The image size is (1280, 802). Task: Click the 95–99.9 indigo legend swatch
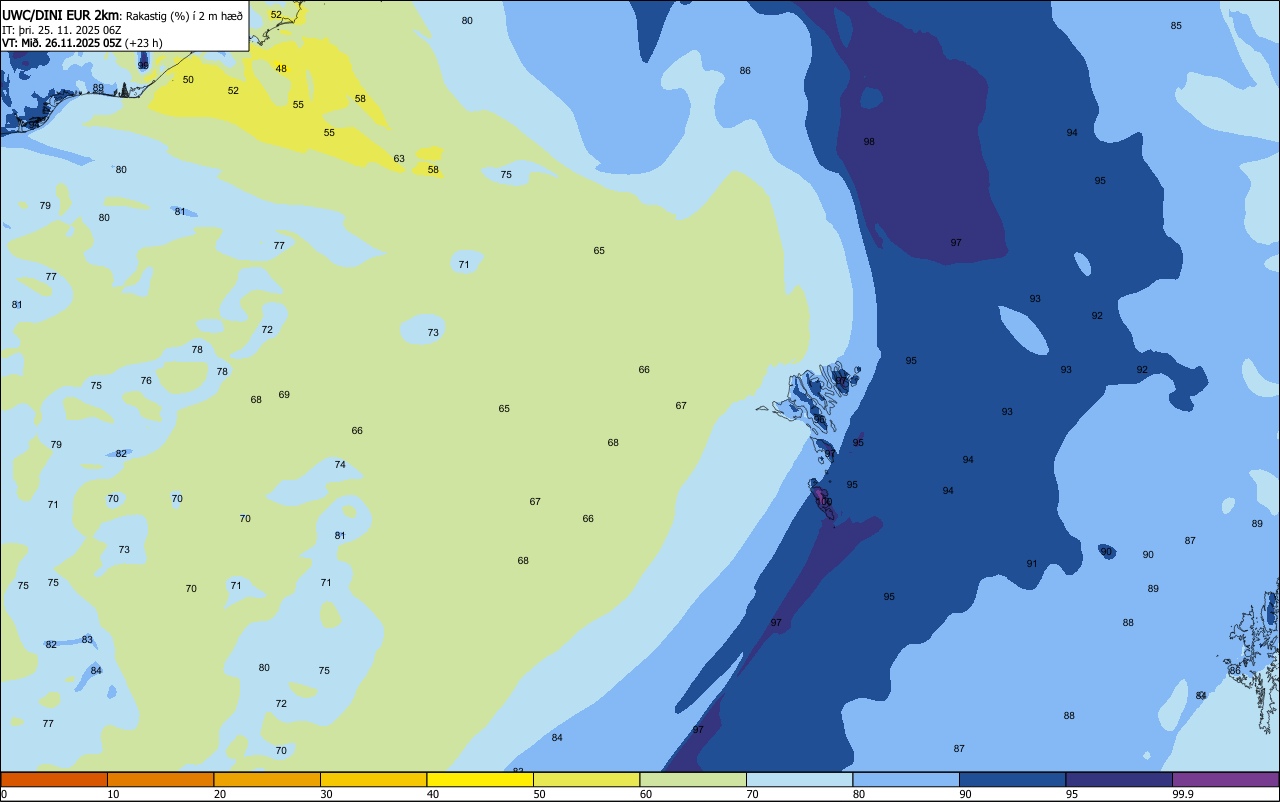coord(1119,779)
